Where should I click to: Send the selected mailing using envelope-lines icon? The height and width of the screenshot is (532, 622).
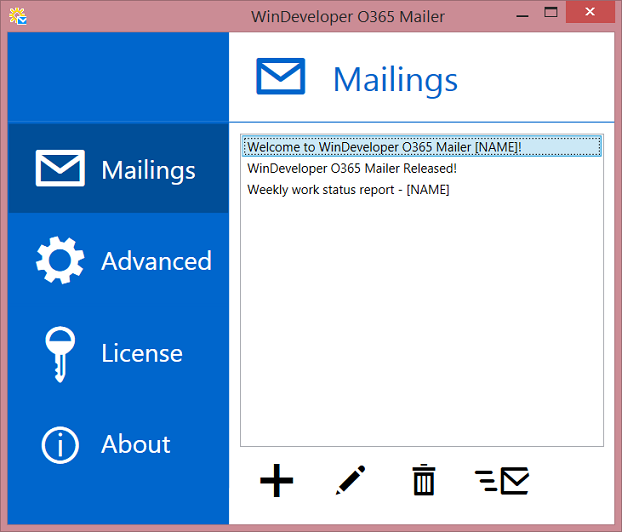(502, 481)
